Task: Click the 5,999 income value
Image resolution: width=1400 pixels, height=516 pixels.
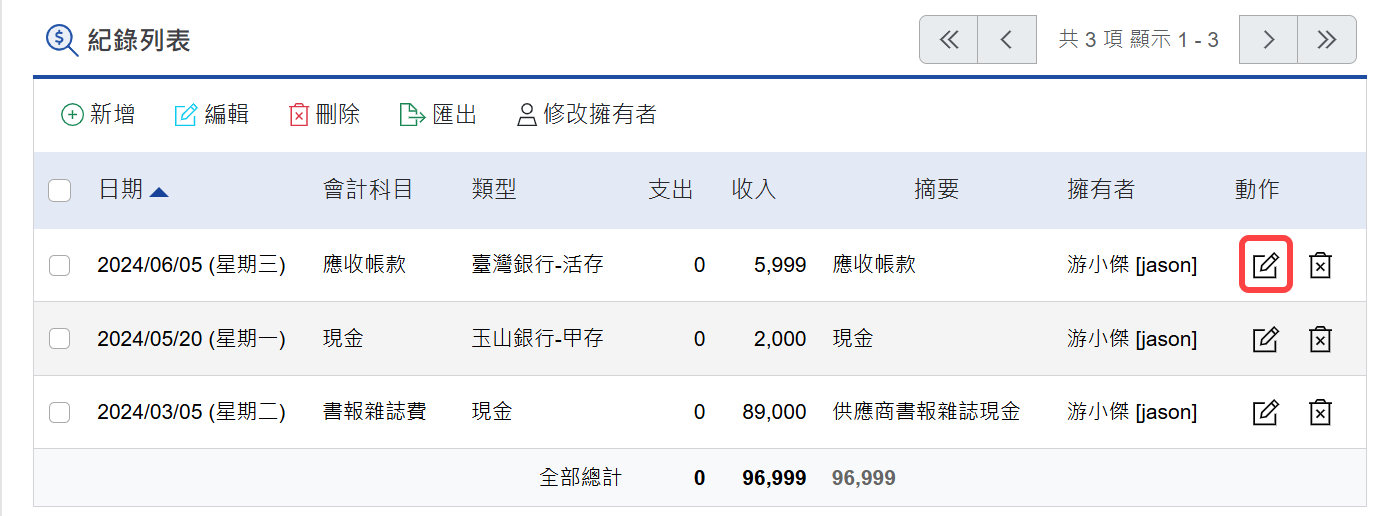Action: [x=780, y=265]
